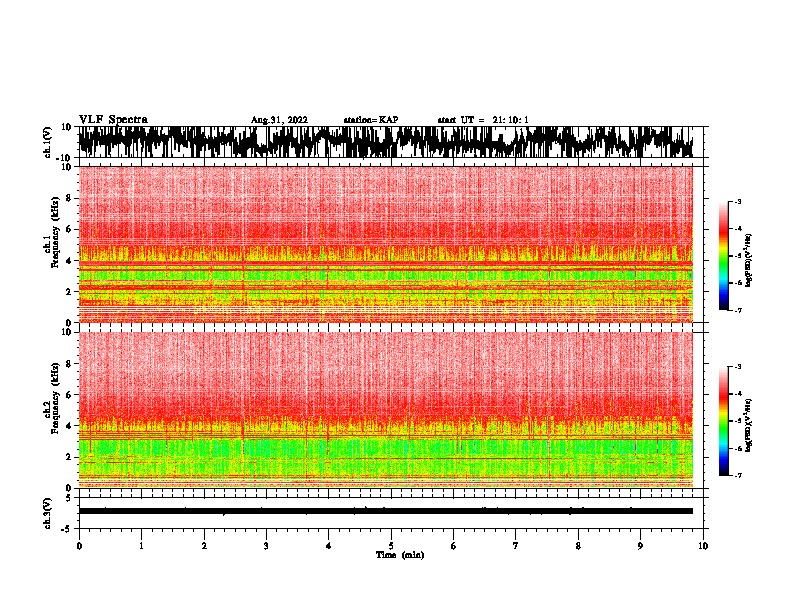Click time axis tick label "4"
792x612 pixels.
(x=328, y=546)
